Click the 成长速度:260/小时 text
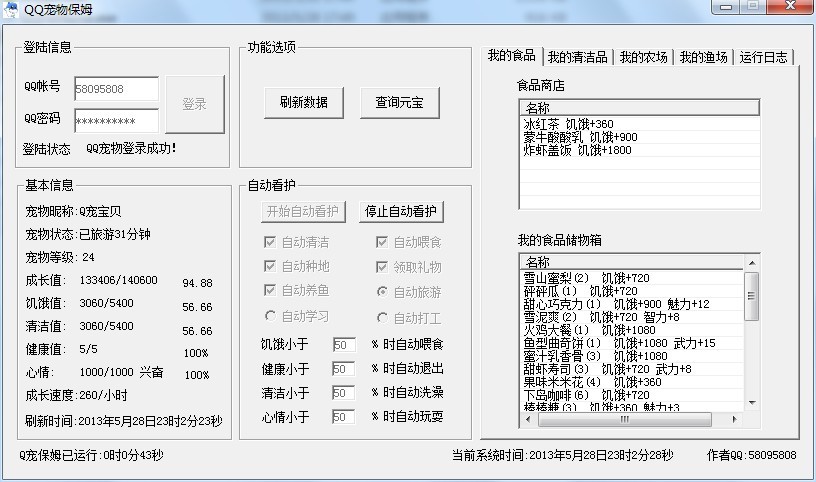 (x=76, y=395)
